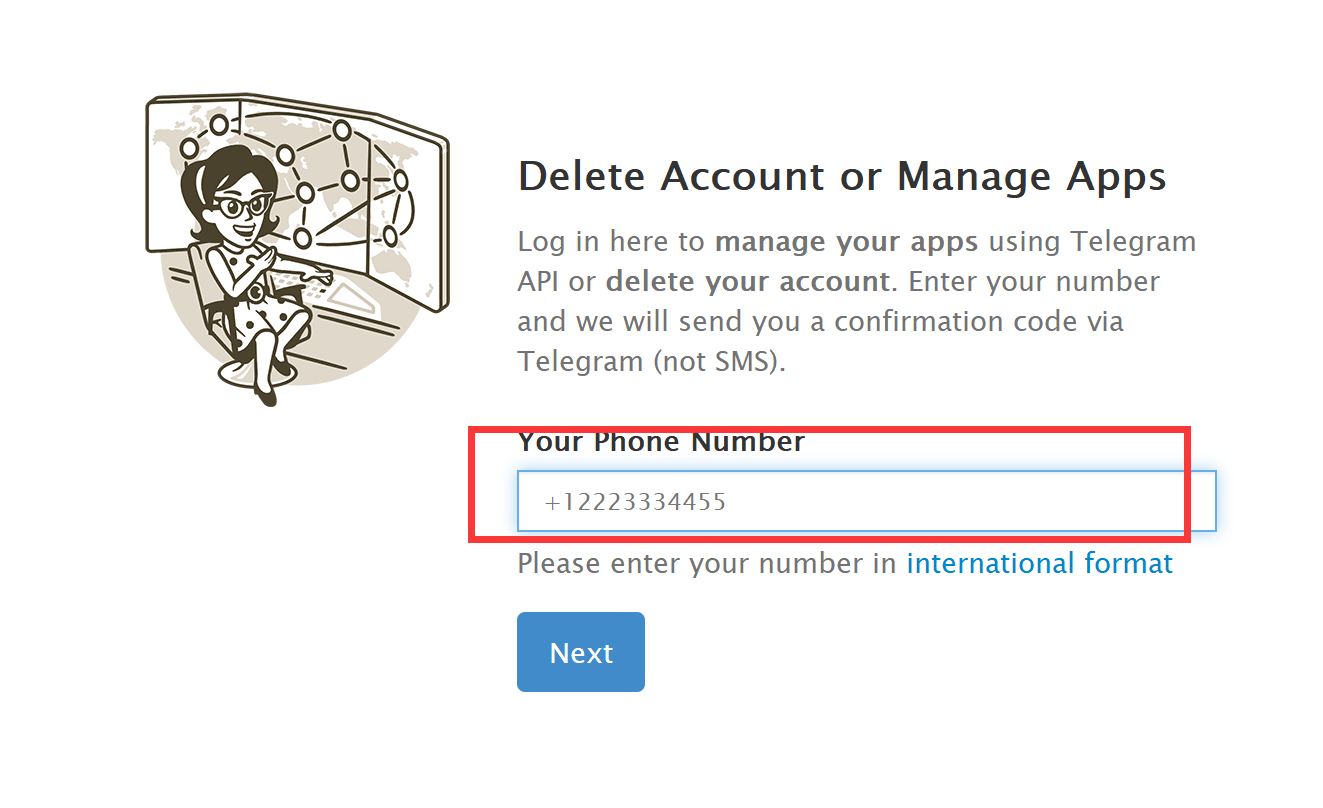Click the Delete Account or Manage Apps heading

tap(842, 177)
